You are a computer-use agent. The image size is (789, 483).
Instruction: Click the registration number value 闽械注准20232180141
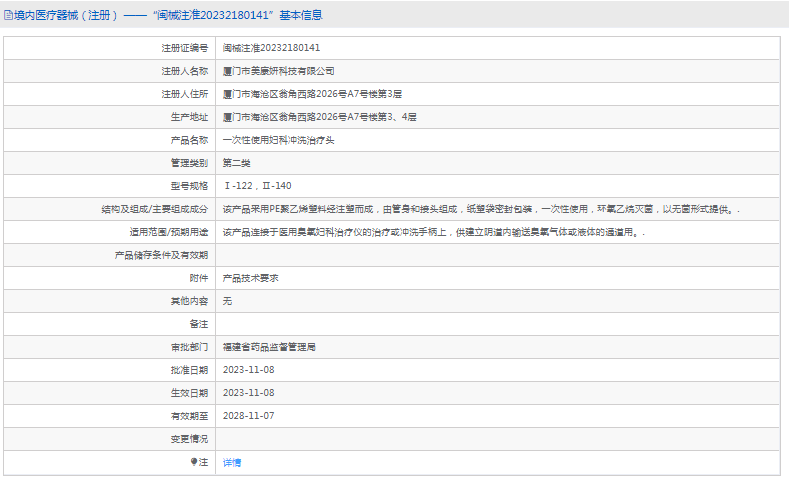271,48
